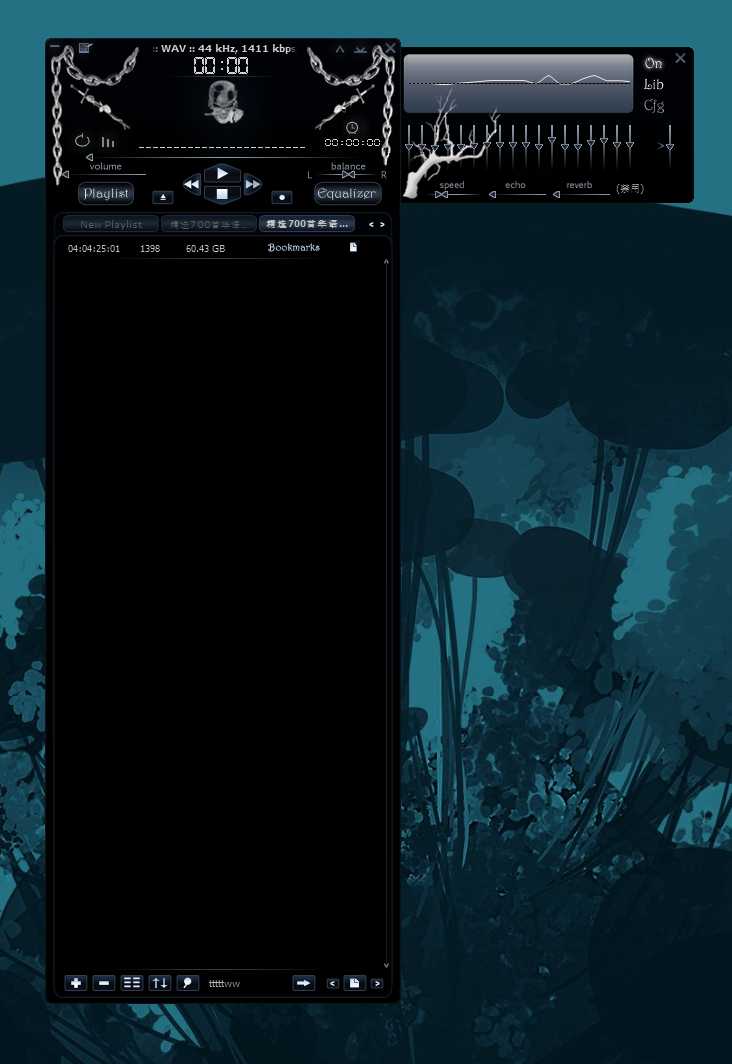
Task: Skip to the next track
Action: point(252,184)
